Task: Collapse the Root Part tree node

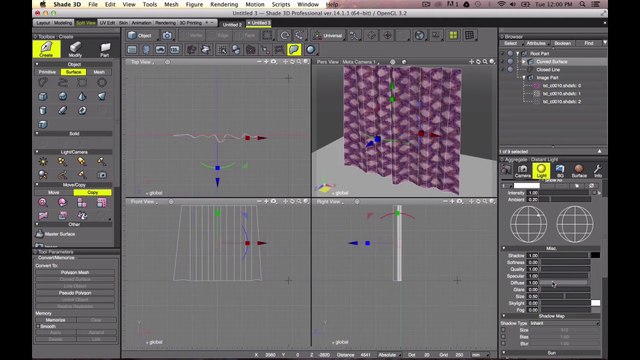Action: (x=518, y=53)
